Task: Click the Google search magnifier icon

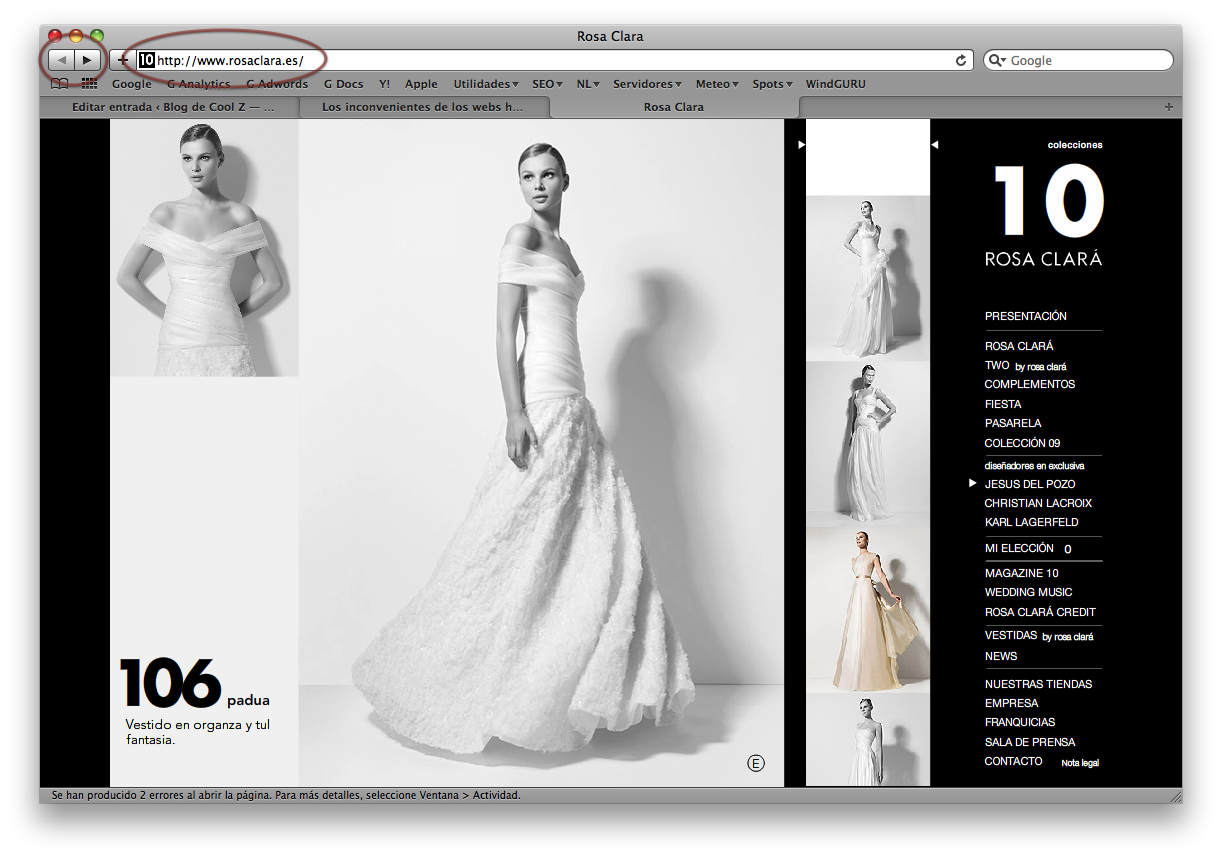Action: (x=997, y=60)
